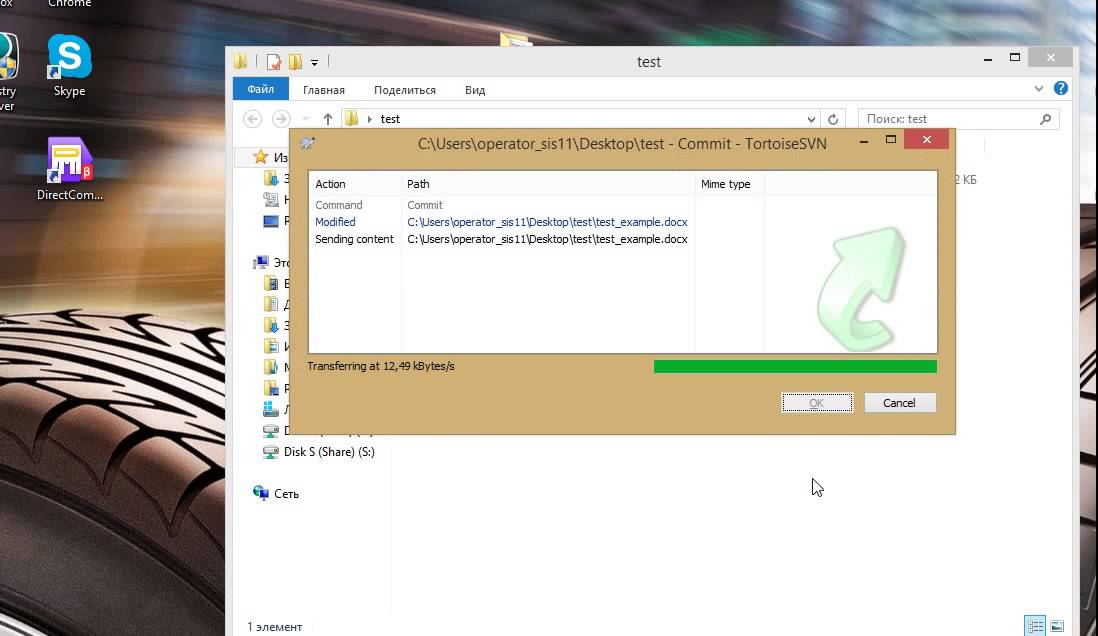
Task: Select the Command row in the commit log
Action: (x=623, y=205)
